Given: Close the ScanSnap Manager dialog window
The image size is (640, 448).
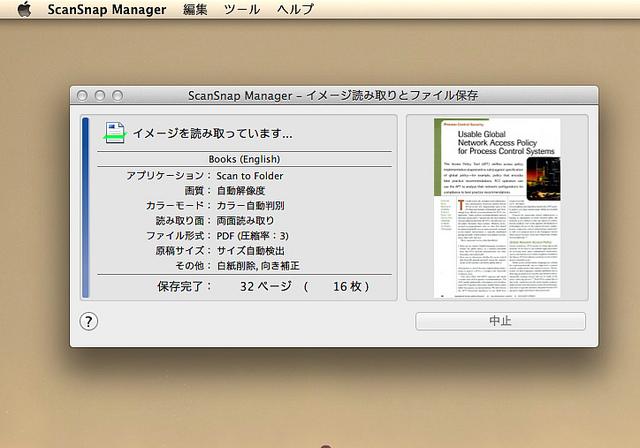Looking at the screenshot, I should (82, 96).
